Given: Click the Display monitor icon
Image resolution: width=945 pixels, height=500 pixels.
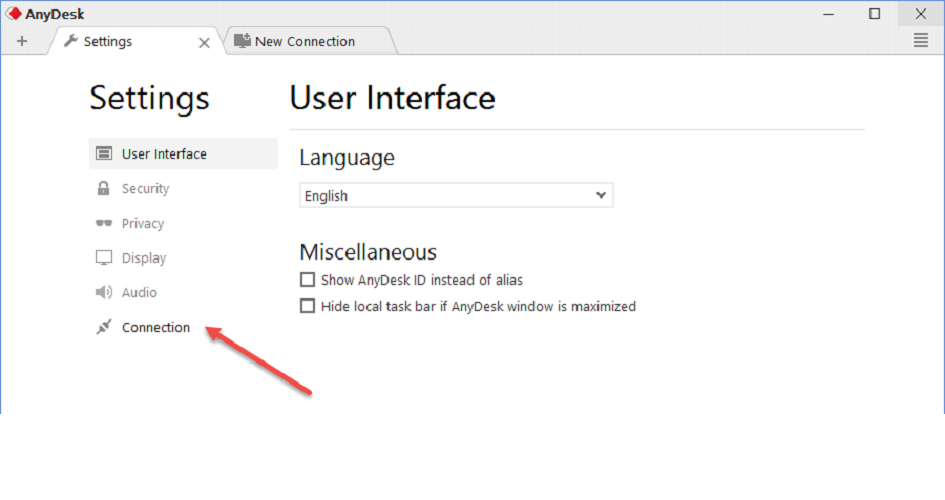Looking at the screenshot, I should (x=103, y=258).
